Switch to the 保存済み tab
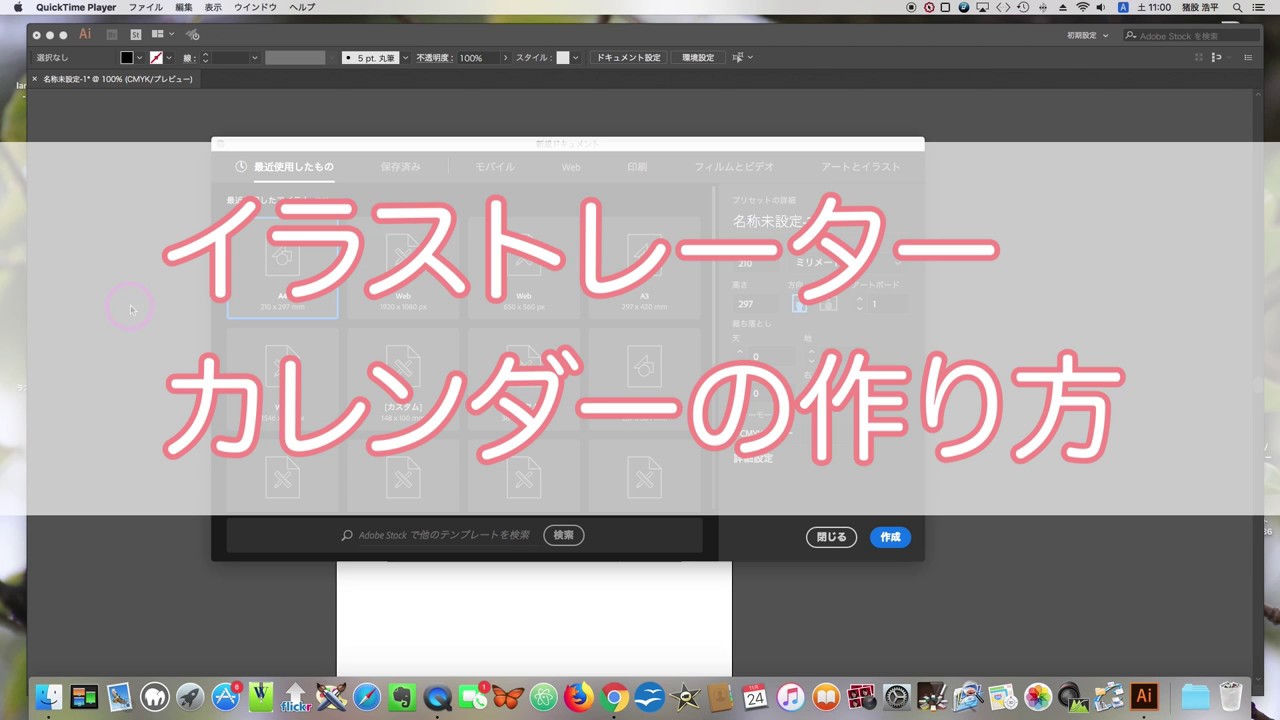The width and height of the screenshot is (1280, 720). click(400, 167)
